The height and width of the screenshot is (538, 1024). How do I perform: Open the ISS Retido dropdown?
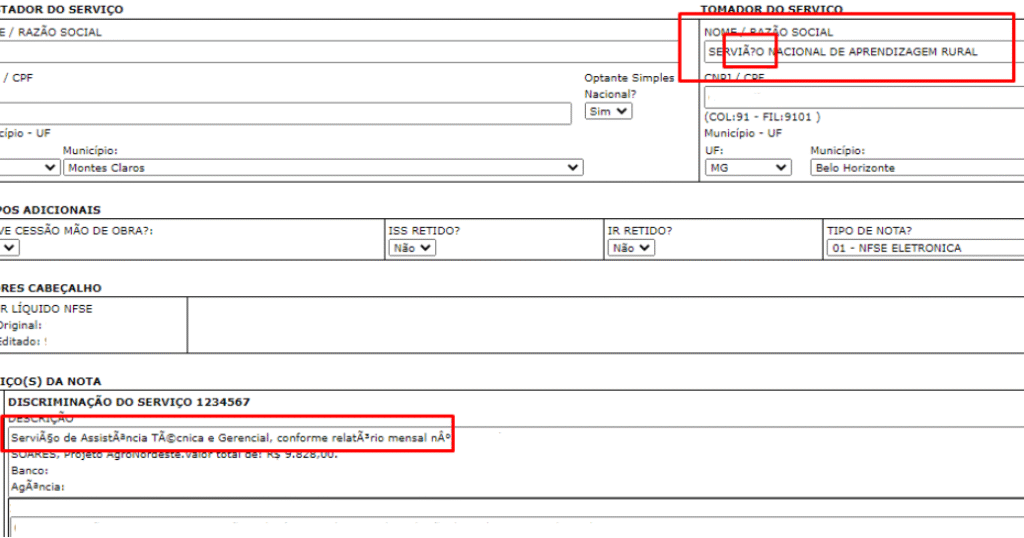coord(412,248)
